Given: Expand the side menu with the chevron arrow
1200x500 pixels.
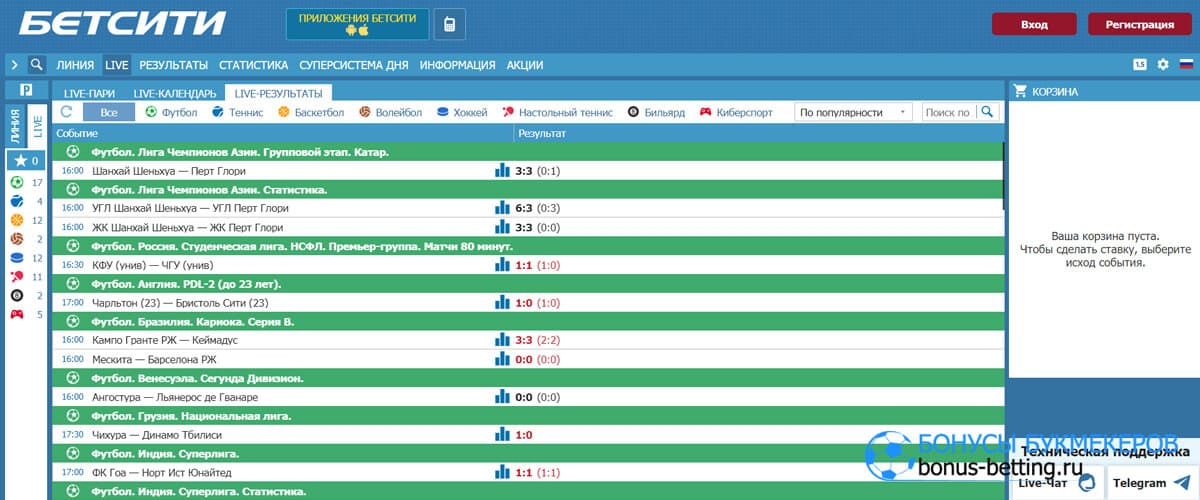Looking at the screenshot, I should pos(14,65).
